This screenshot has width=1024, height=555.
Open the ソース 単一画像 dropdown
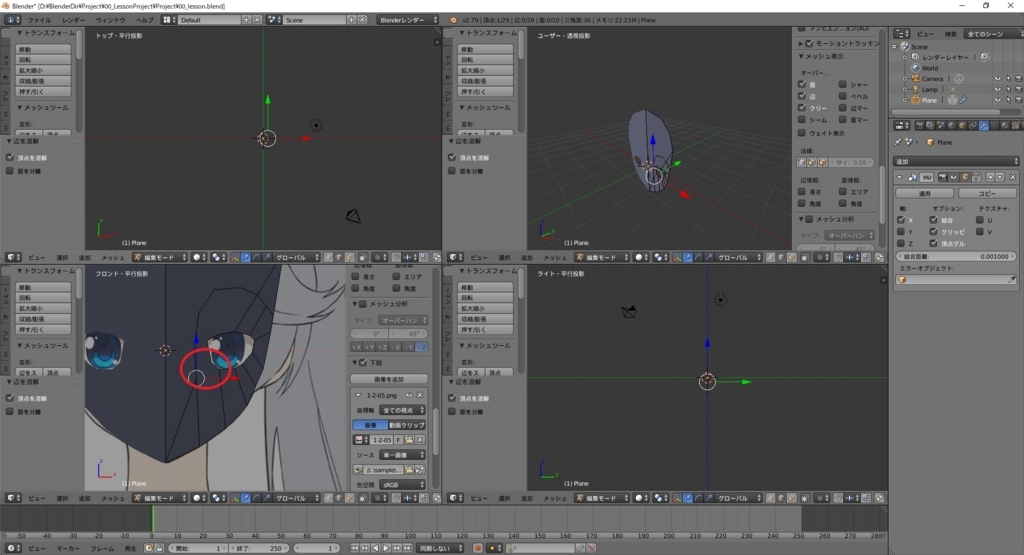click(x=402, y=455)
